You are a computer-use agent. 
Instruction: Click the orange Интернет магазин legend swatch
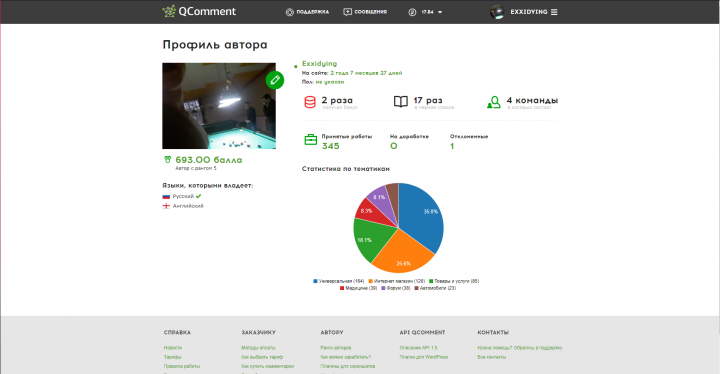coord(371,281)
